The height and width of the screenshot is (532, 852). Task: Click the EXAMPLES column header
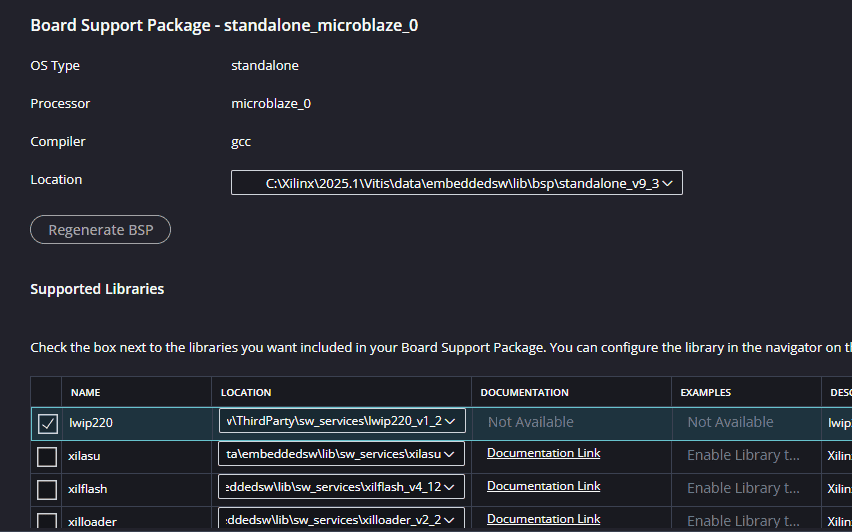pyautogui.click(x=706, y=393)
